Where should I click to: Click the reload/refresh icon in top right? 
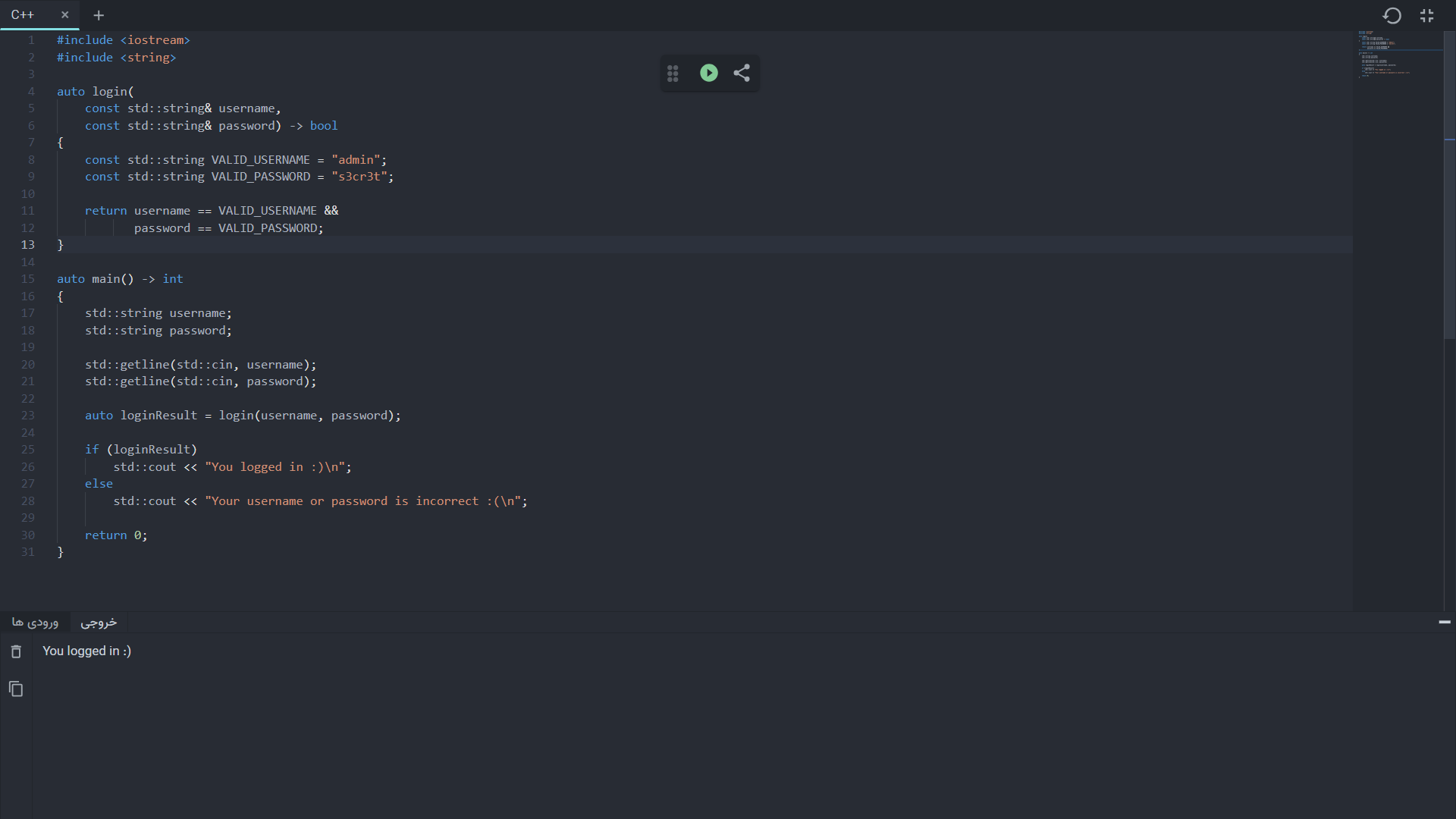point(1392,15)
